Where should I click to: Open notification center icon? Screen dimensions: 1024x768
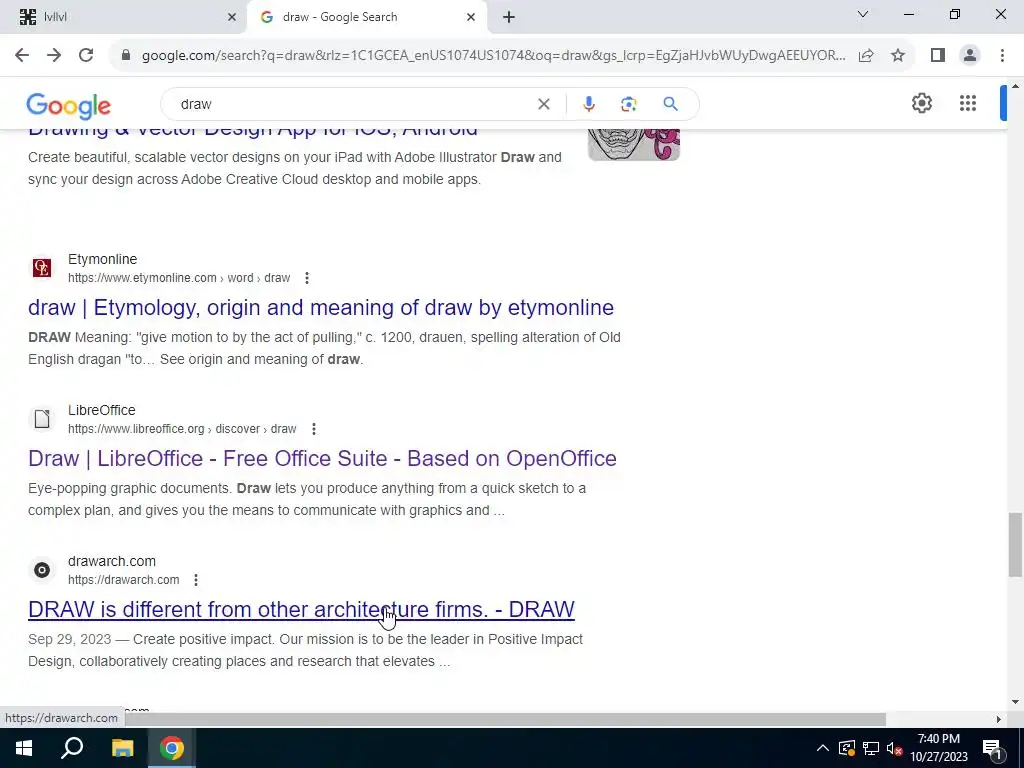click(992, 749)
